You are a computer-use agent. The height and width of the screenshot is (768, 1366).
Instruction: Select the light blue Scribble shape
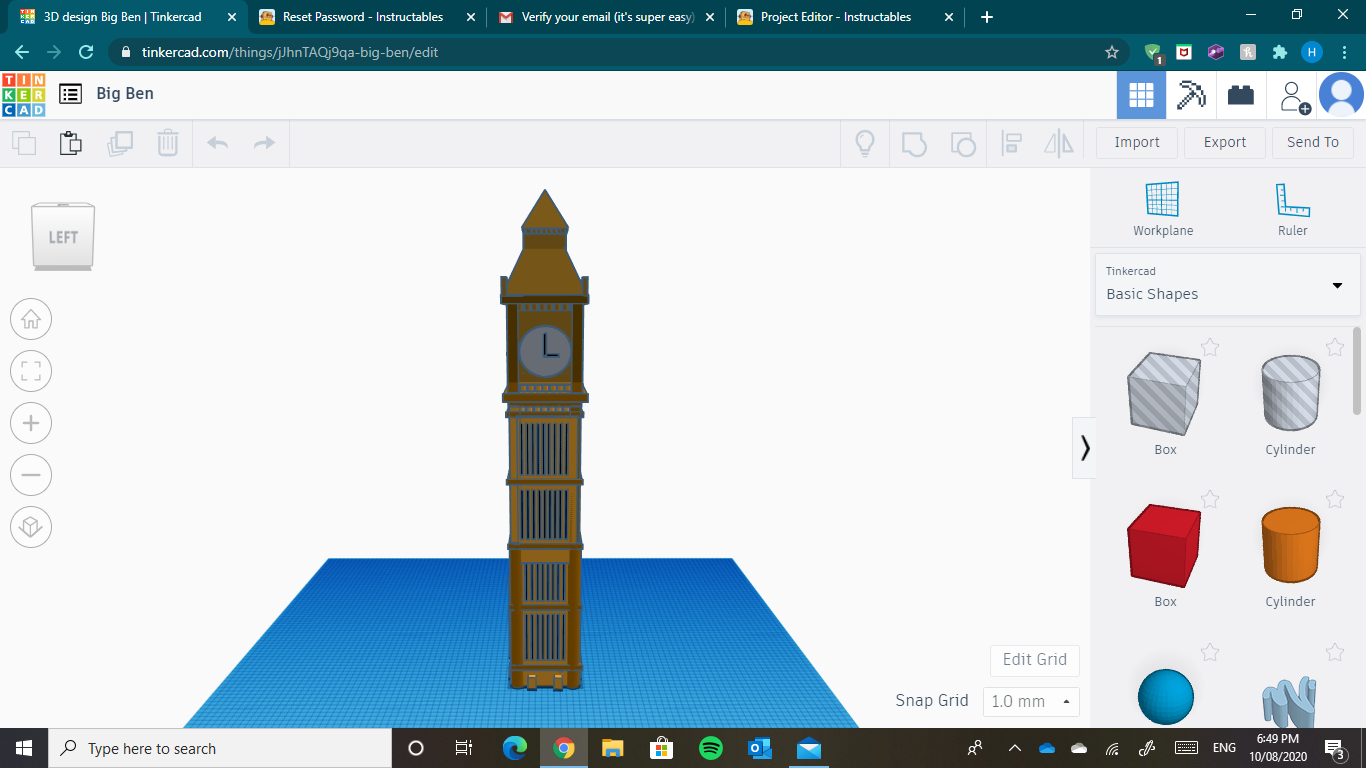click(1290, 702)
